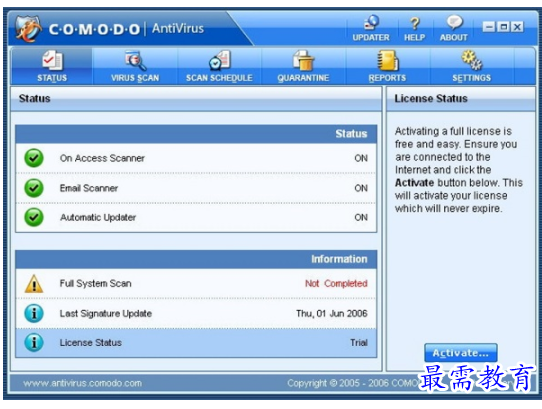Click the License Status panel title
This screenshot has width=542, height=409.
point(431,99)
